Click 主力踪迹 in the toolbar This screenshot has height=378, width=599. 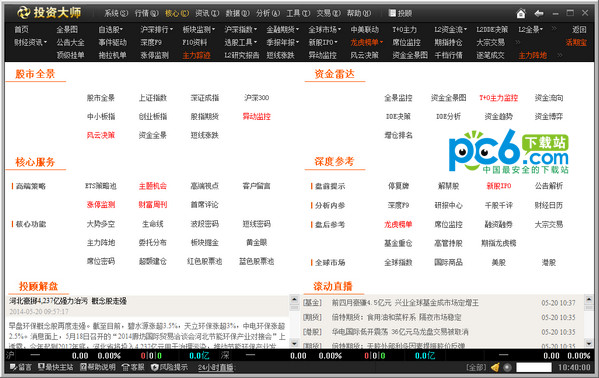coord(196,55)
